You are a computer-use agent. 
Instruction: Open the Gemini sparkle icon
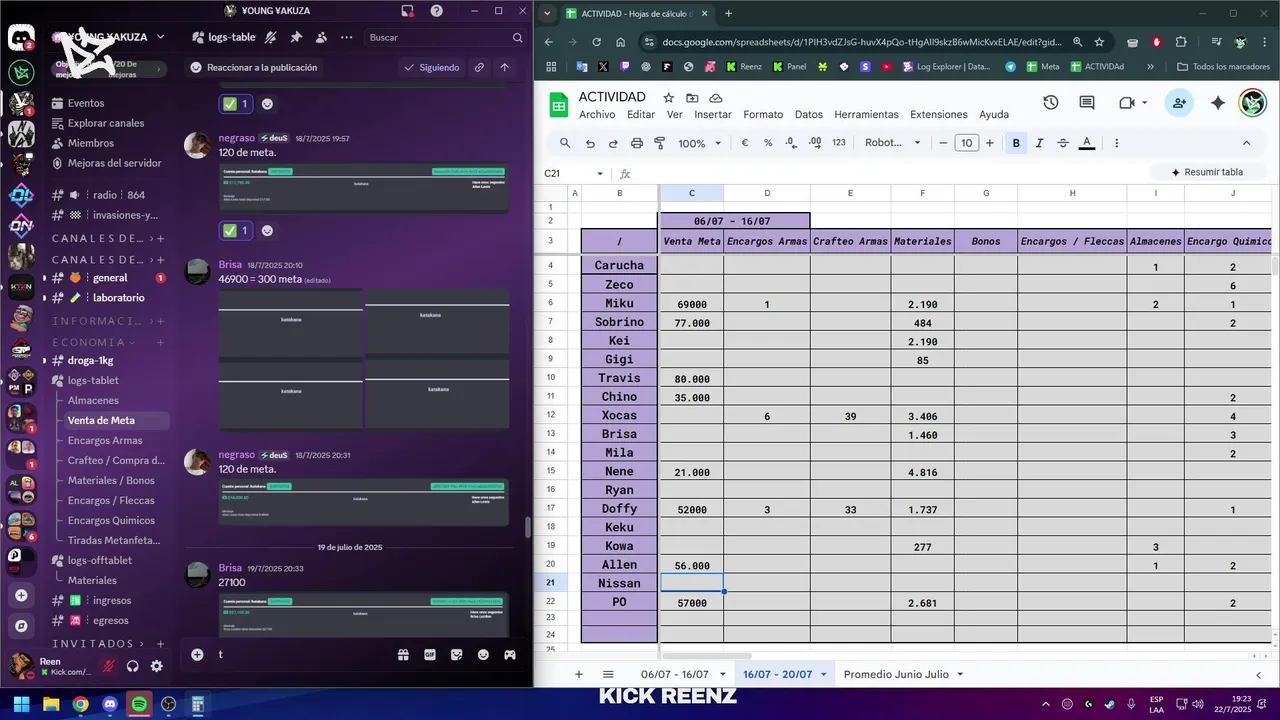tap(1217, 103)
